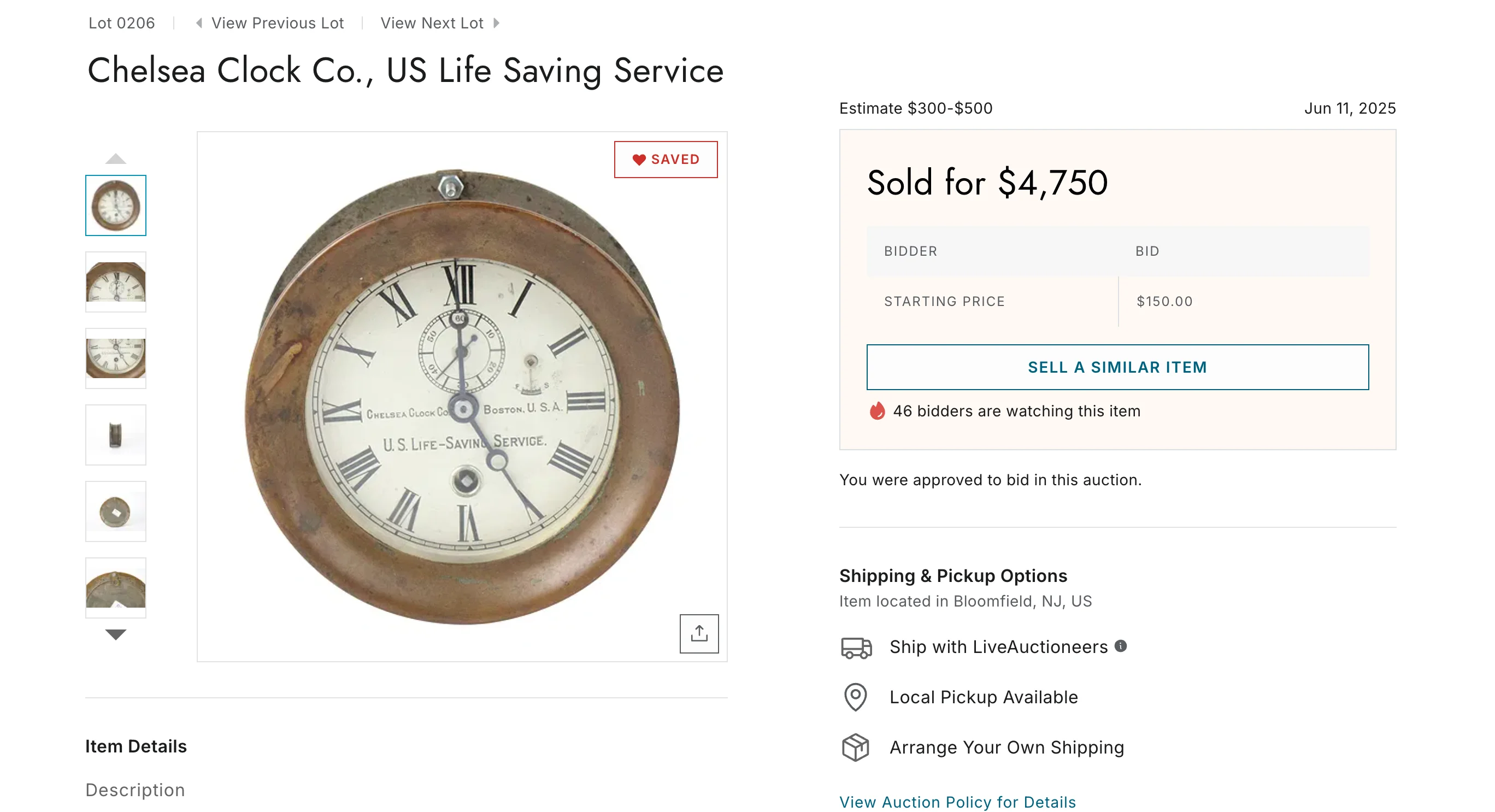Click the local pickup map pin icon
This screenshot has height=812, width=1495.
point(855,697)
